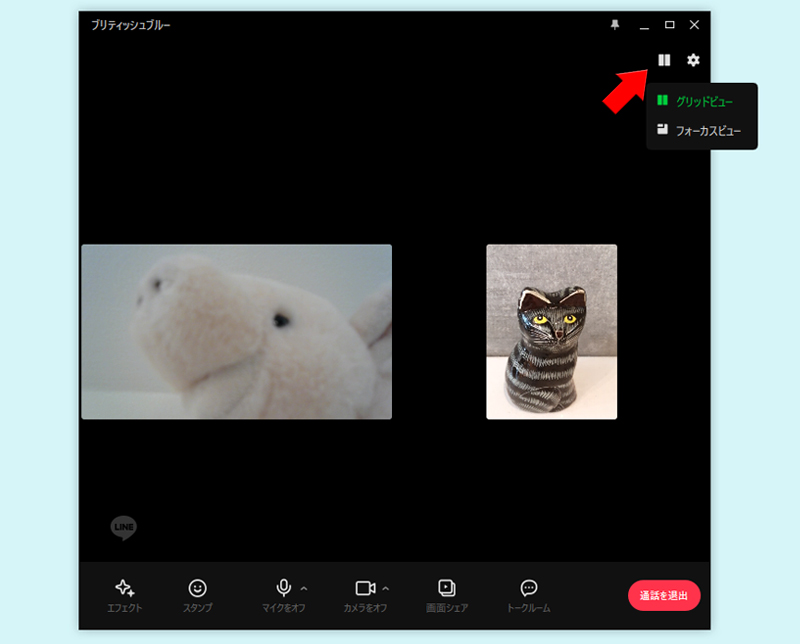Toggle the pin icon to keep window on top
This screenshot has width=800, height=644.
pos(614,24)
